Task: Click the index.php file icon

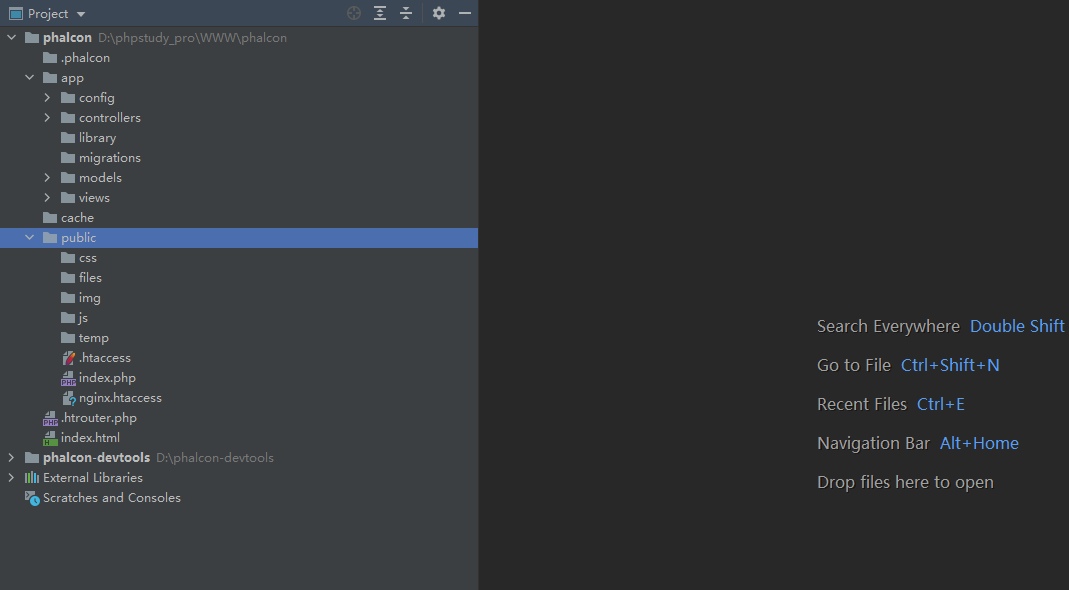Action: pyautogui.click(x=68, y=378)
